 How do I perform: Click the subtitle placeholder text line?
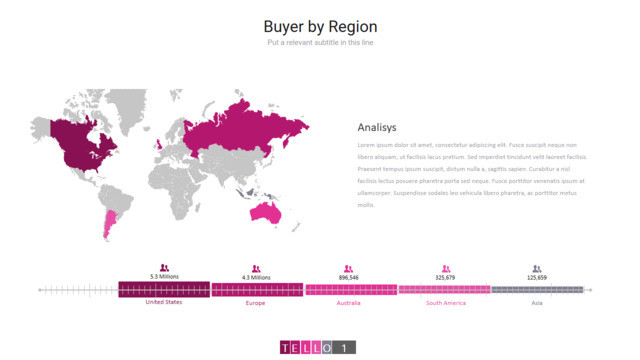tap(320, 42)
